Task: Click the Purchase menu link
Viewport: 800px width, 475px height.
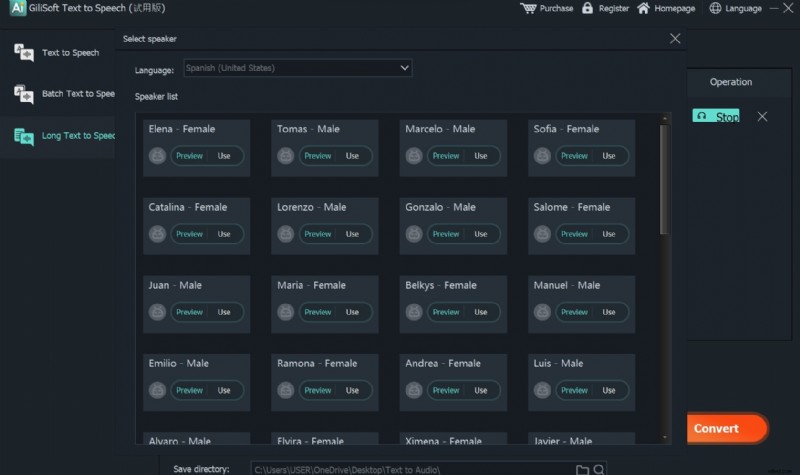Action: pyautogui.click(x=556, y=8)
